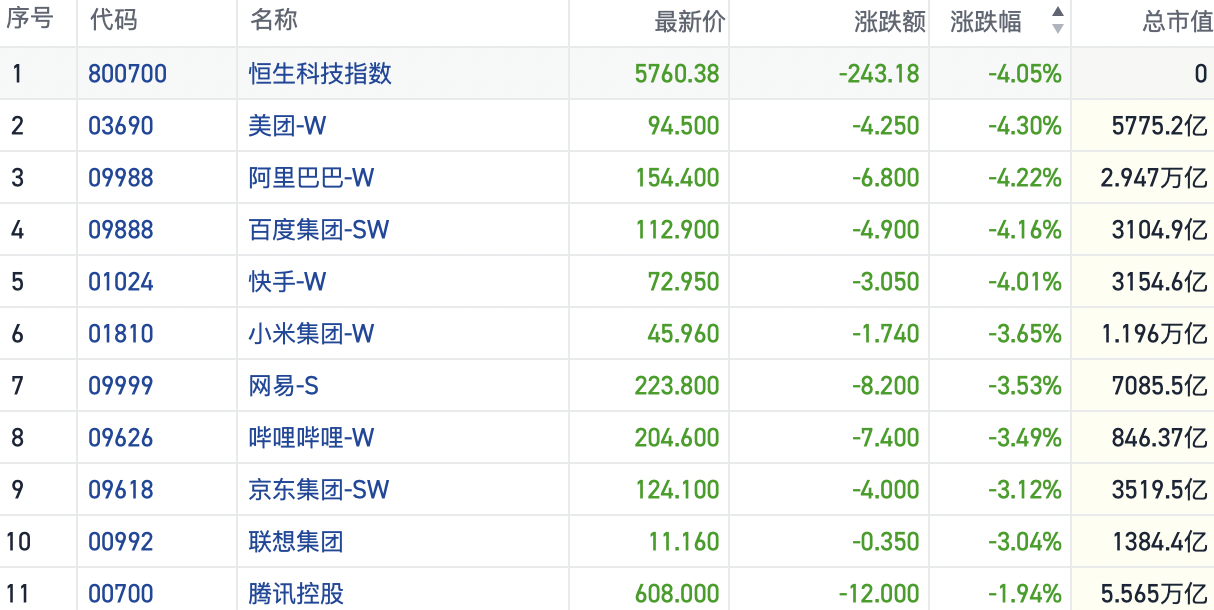1214x610 pixels.
Task: Open stock code 800700 link
Action: pyautogui.click(x=128, y=74)
